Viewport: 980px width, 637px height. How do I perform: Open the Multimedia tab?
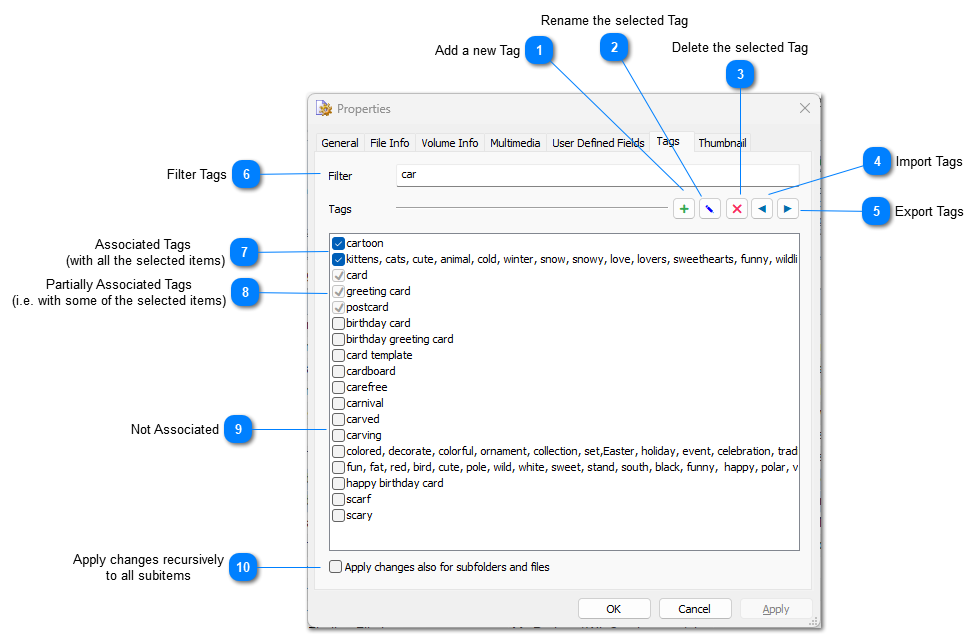tap(515, 143)
